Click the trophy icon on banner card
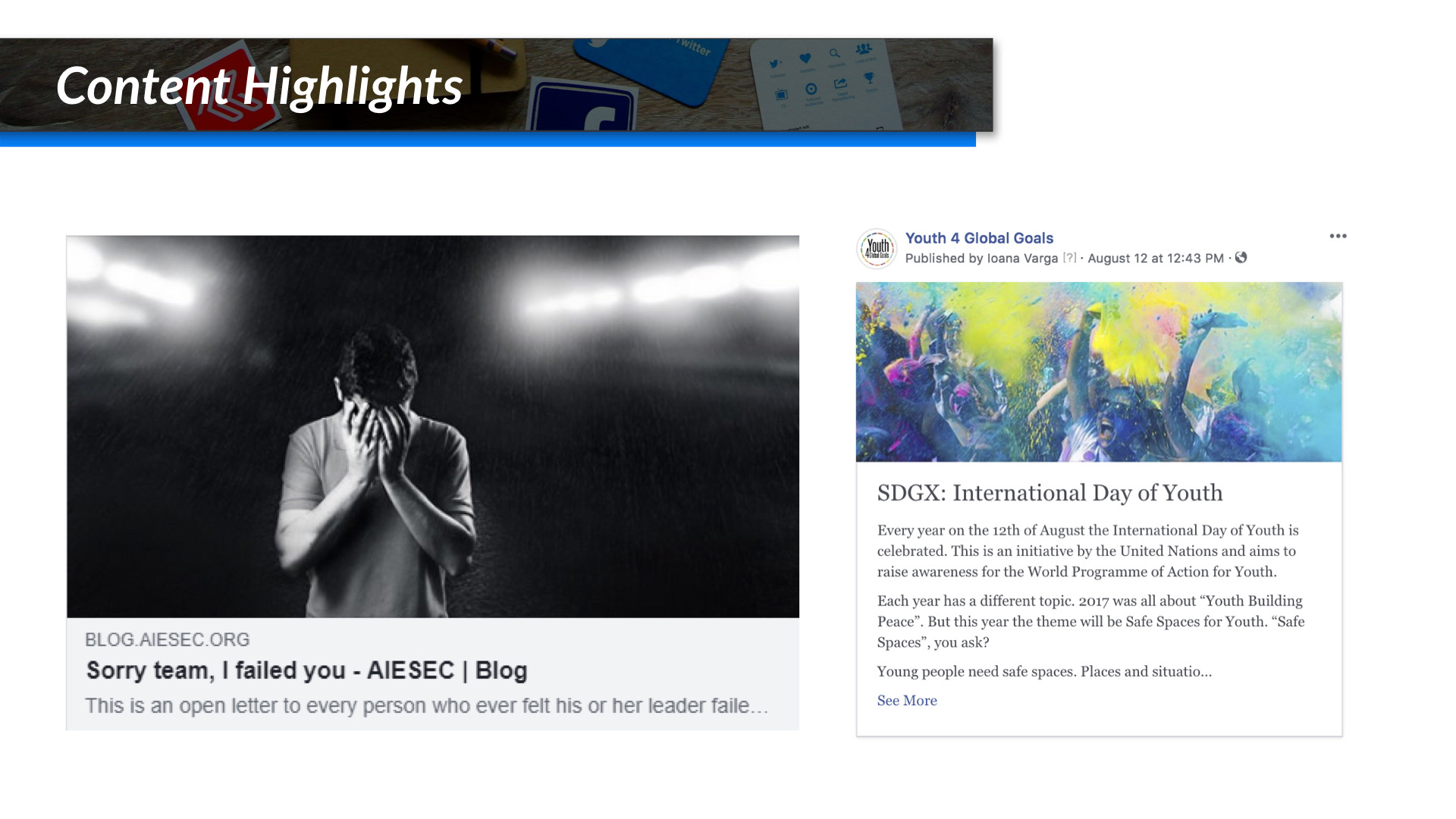This screenshot has width=1456, height=819. [869, 77]
